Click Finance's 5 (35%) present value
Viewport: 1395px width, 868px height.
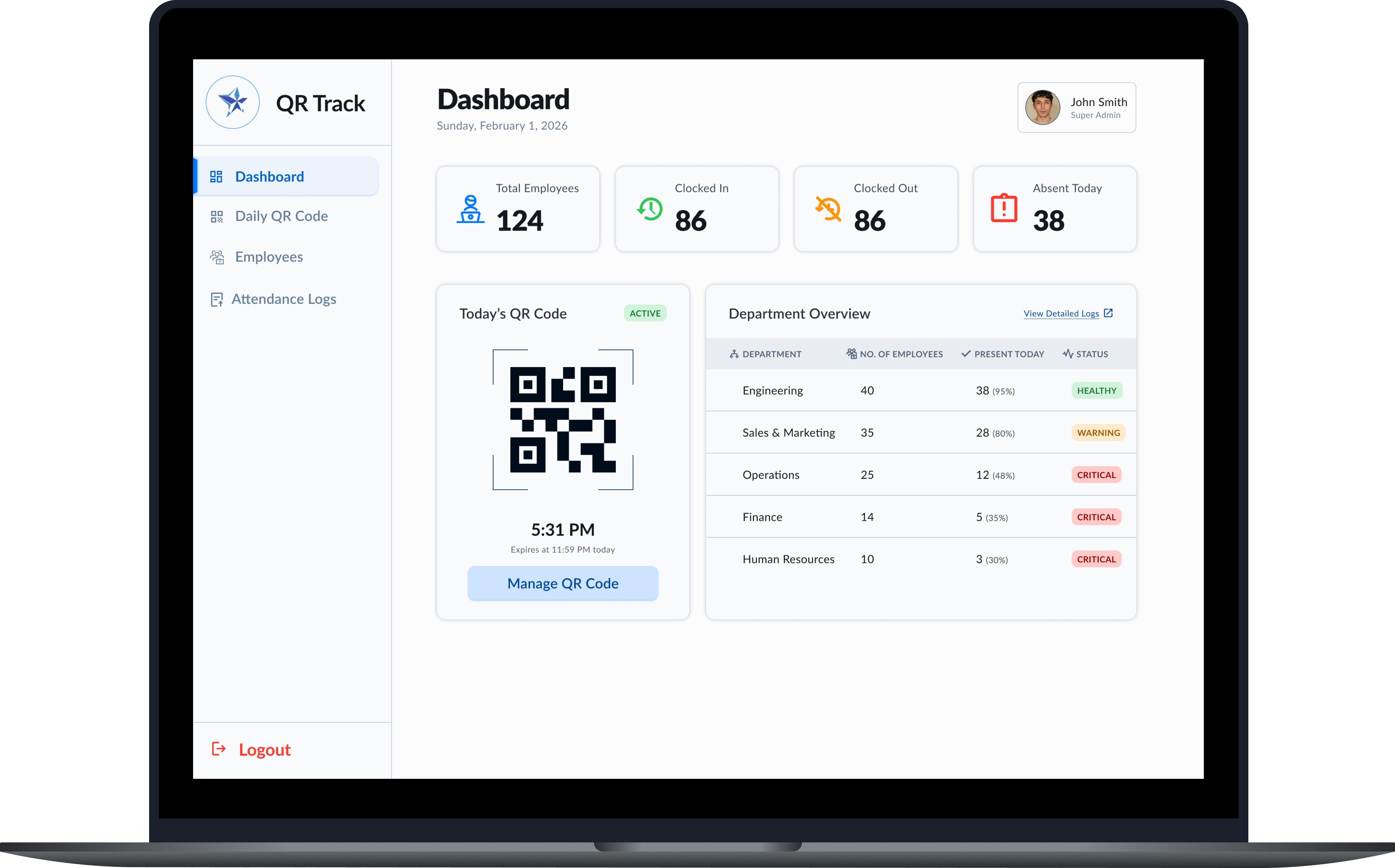click(x=991, y=517)
